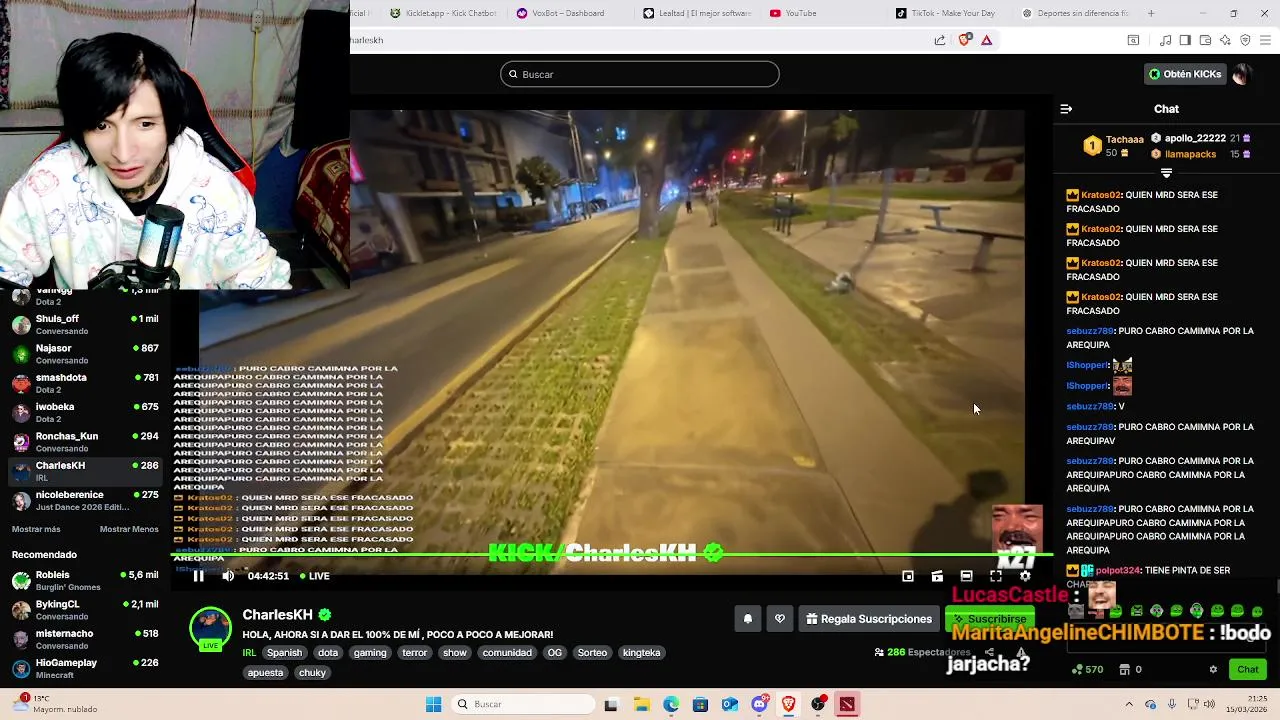Jump to LIVE indicator in player
Viewport: 1280px width, 720px height.
[315, 576]
